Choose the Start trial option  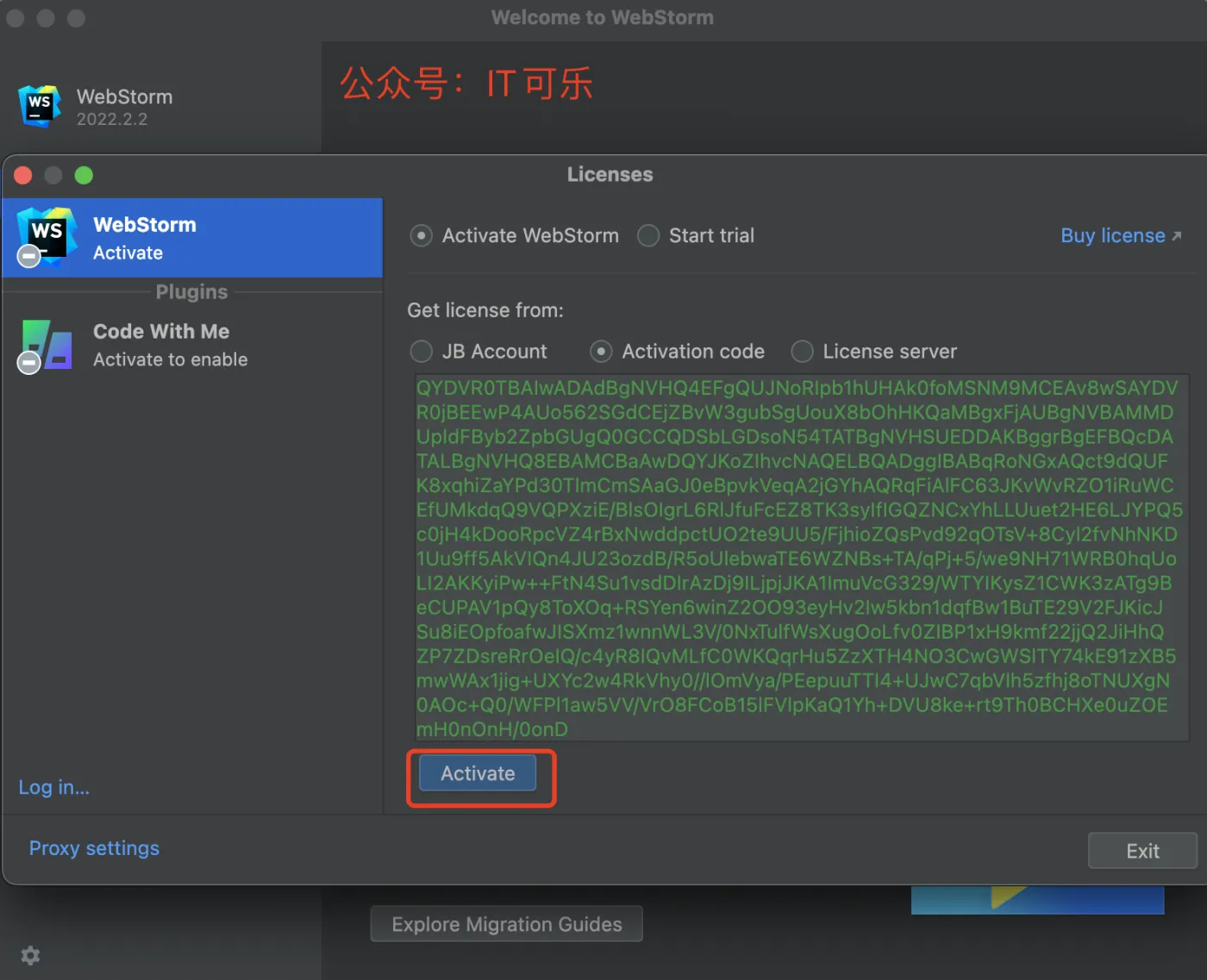[x=648, y=235]
